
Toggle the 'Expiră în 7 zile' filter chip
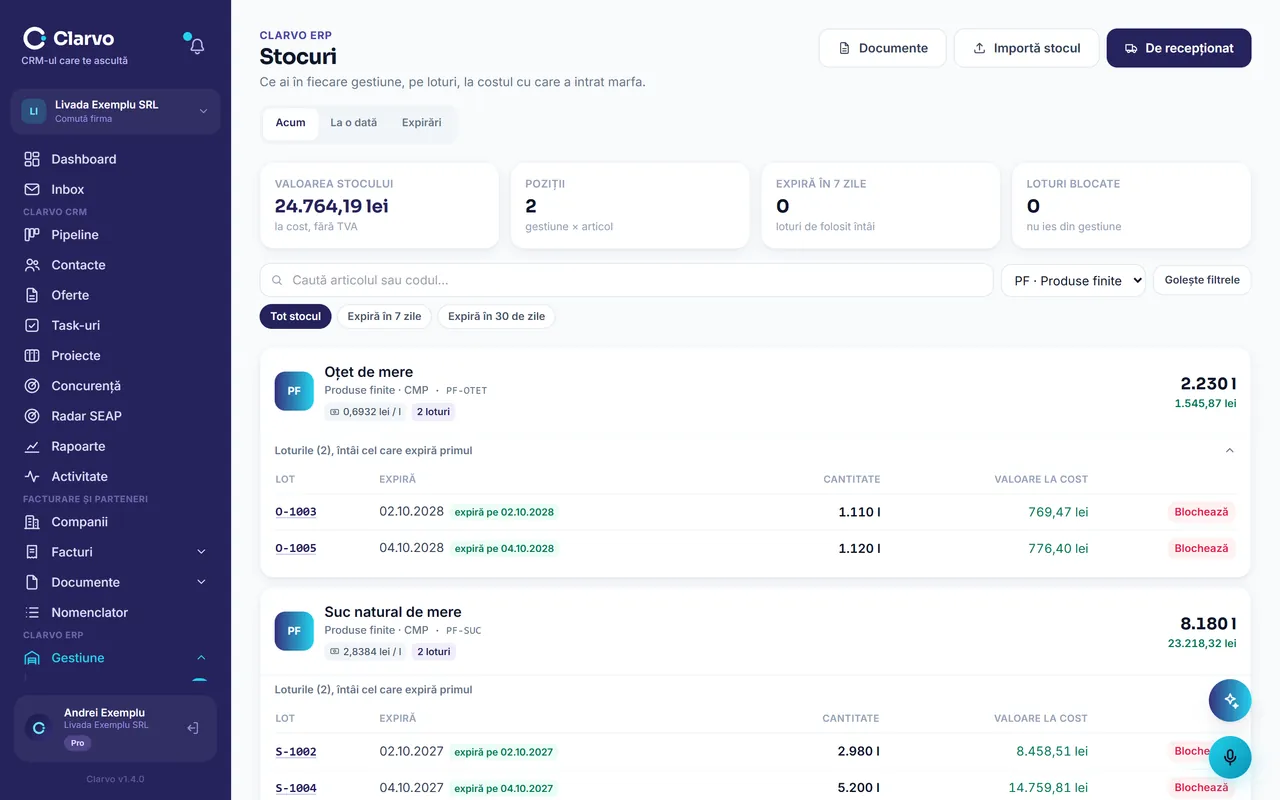(384, 316)
